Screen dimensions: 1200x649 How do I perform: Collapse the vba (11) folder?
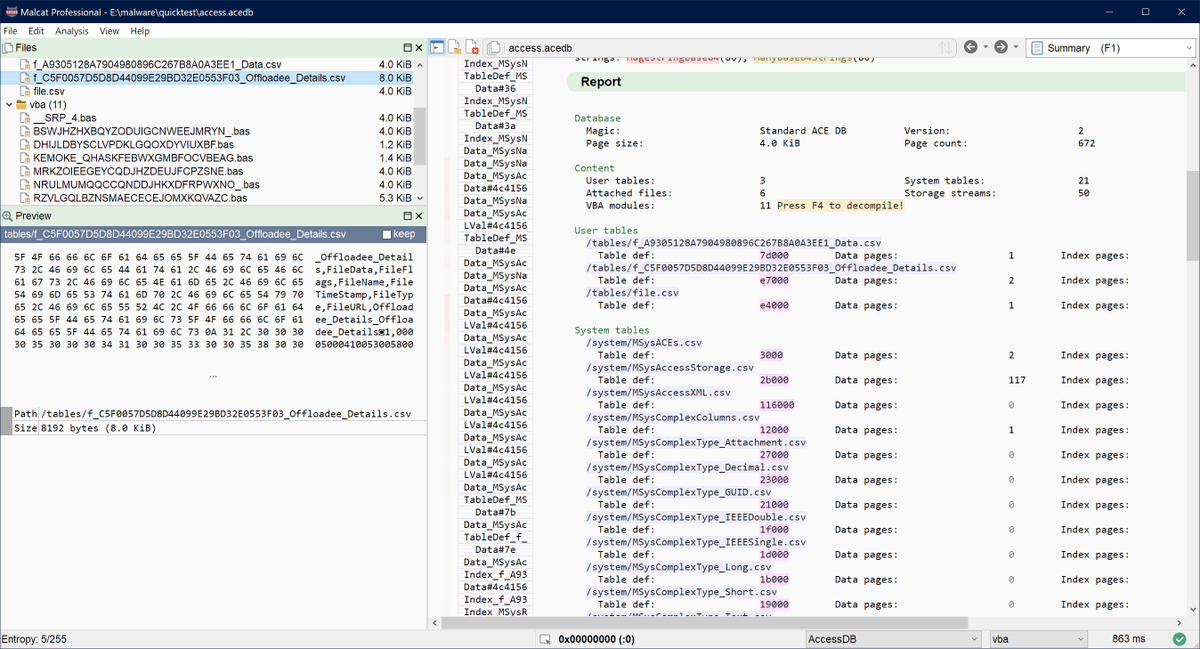coord(10,104)
